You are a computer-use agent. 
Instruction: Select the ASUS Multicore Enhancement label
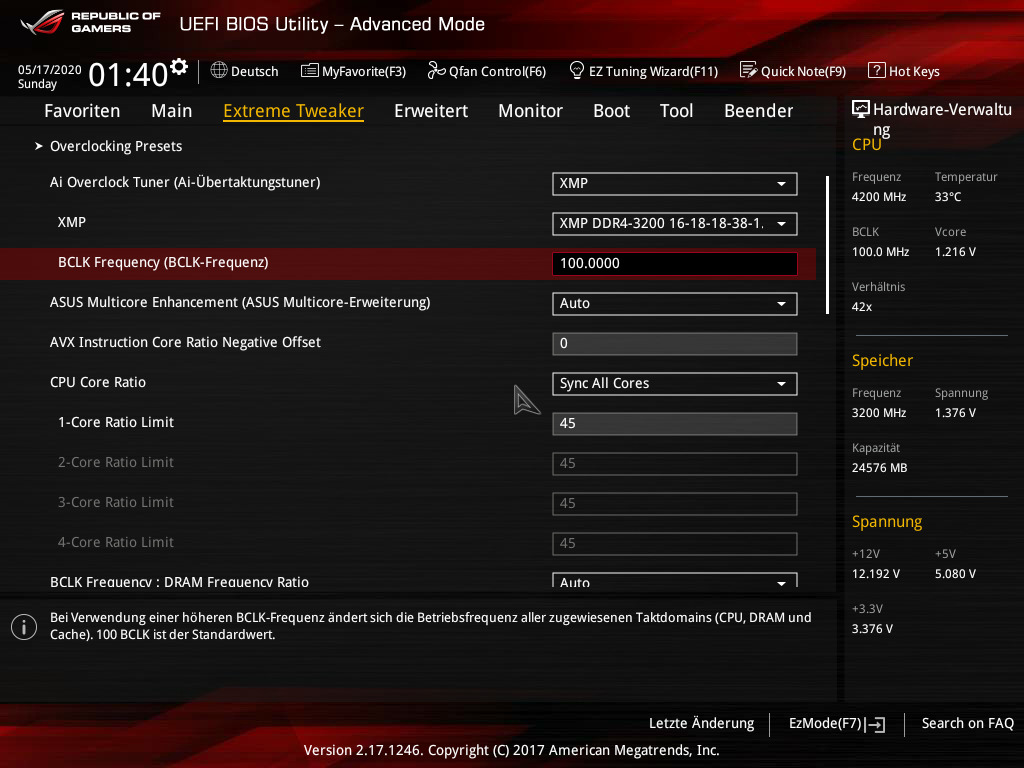pos(240,302)
